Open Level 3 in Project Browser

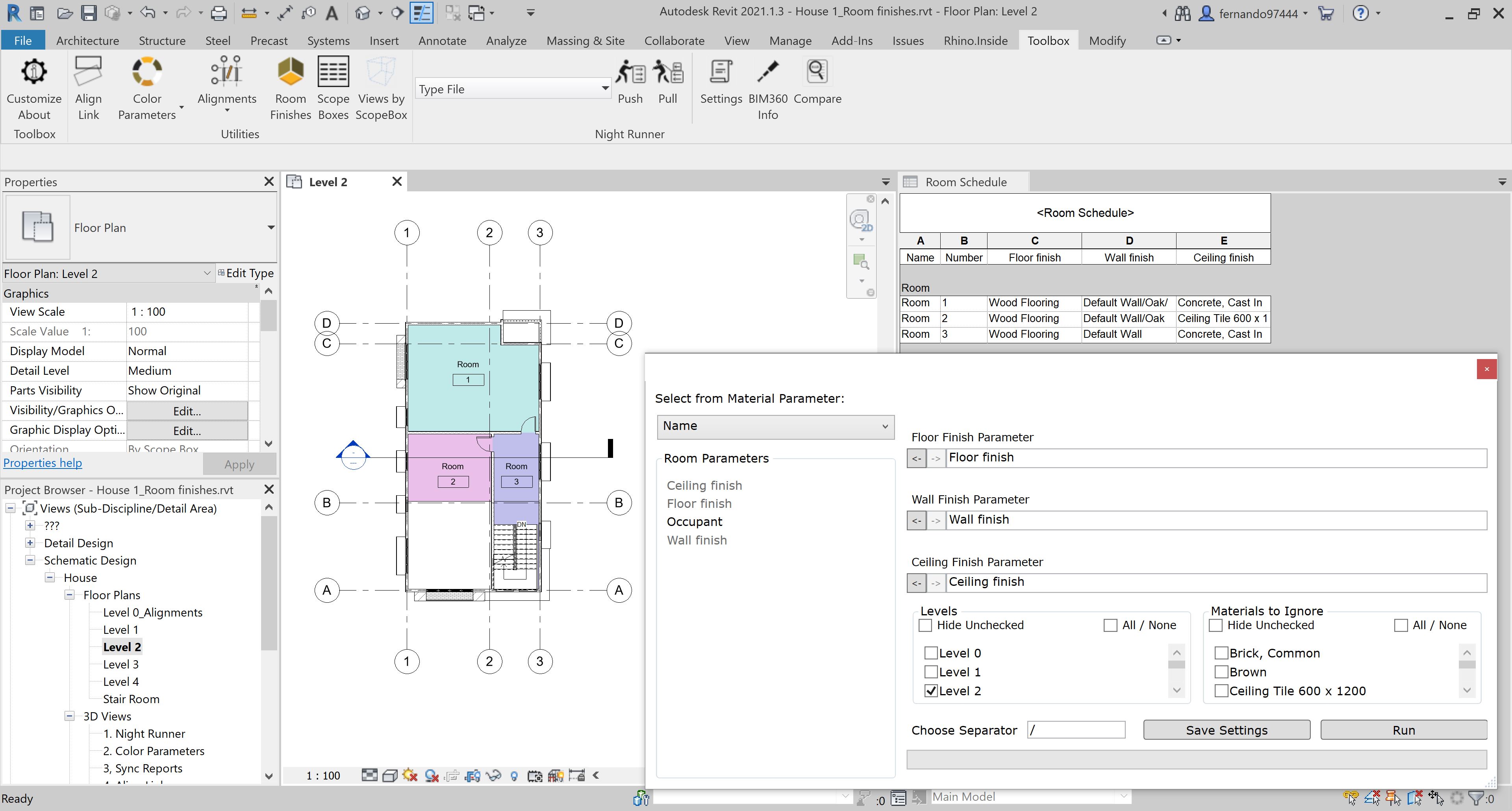121,664
